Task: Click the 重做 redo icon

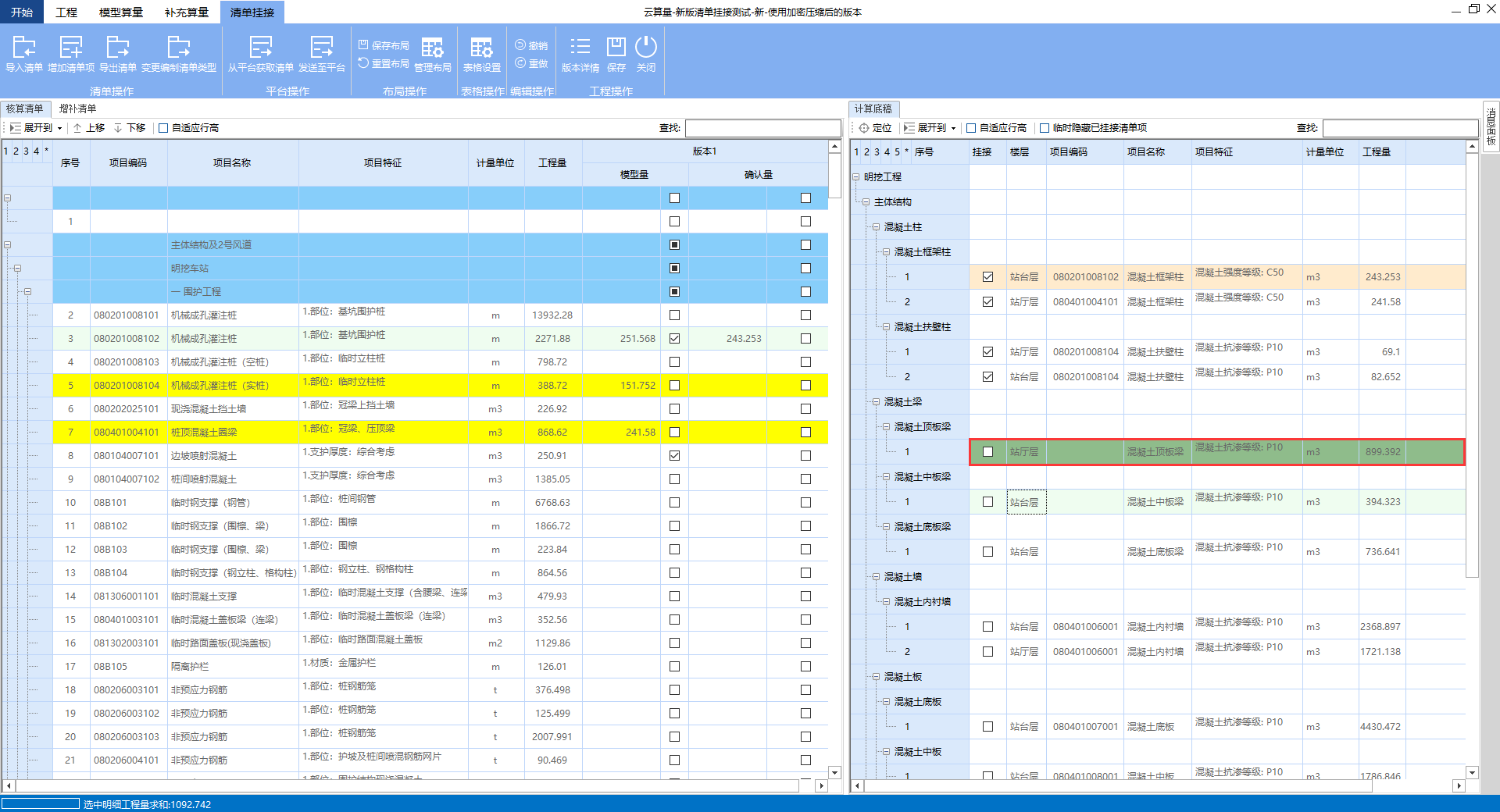Action: coord(520,62)
